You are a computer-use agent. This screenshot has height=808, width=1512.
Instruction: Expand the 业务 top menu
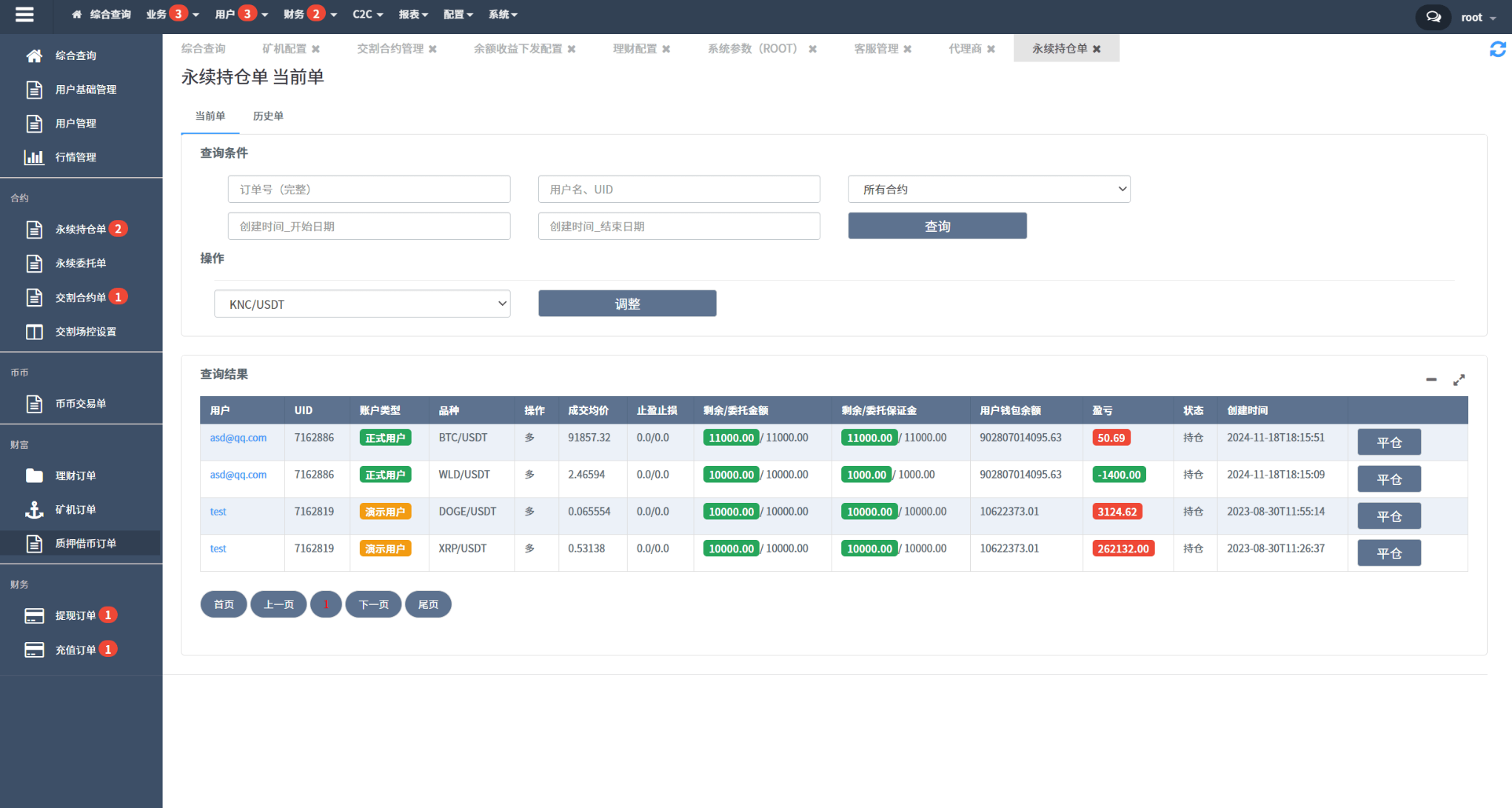pos(173,14)
